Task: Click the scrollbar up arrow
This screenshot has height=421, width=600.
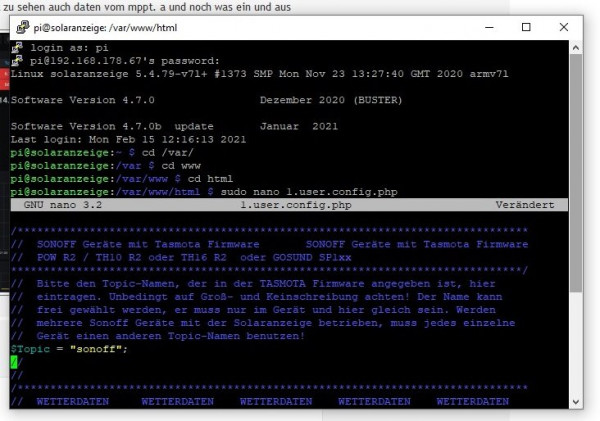Action: pyautogui.click(x=577, y=47)
